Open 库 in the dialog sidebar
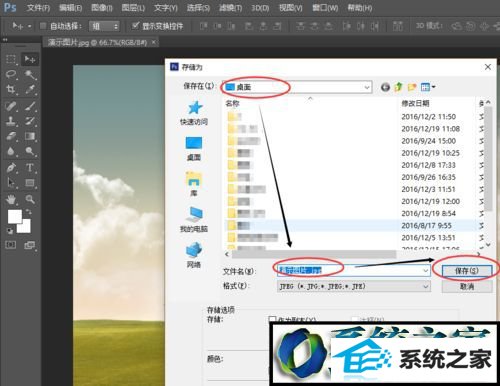 [x=194, y=184]
